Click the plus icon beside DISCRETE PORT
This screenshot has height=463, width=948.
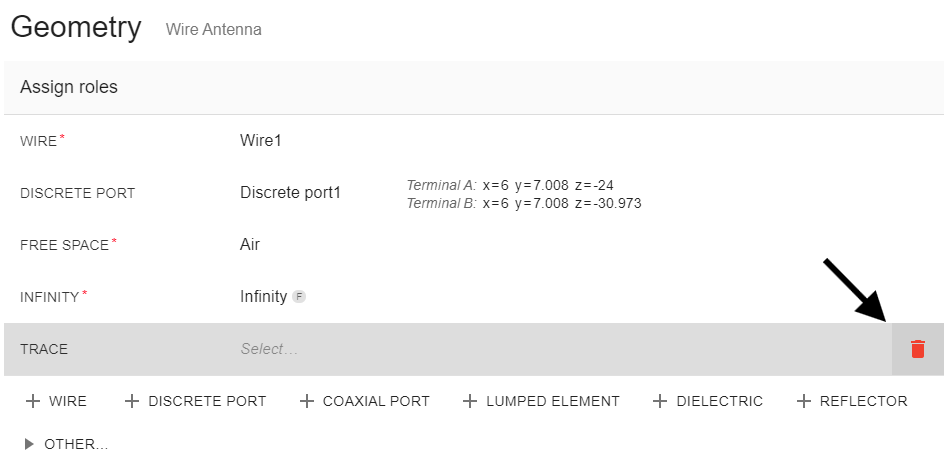132,401
